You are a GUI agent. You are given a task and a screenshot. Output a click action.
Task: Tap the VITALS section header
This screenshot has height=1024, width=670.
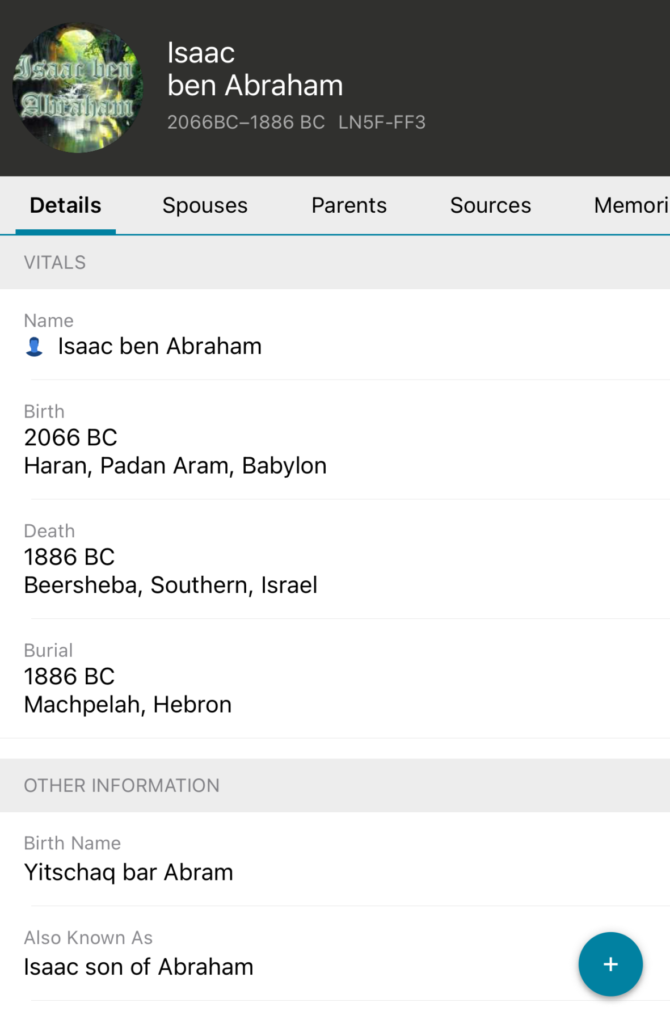[55, 263]
